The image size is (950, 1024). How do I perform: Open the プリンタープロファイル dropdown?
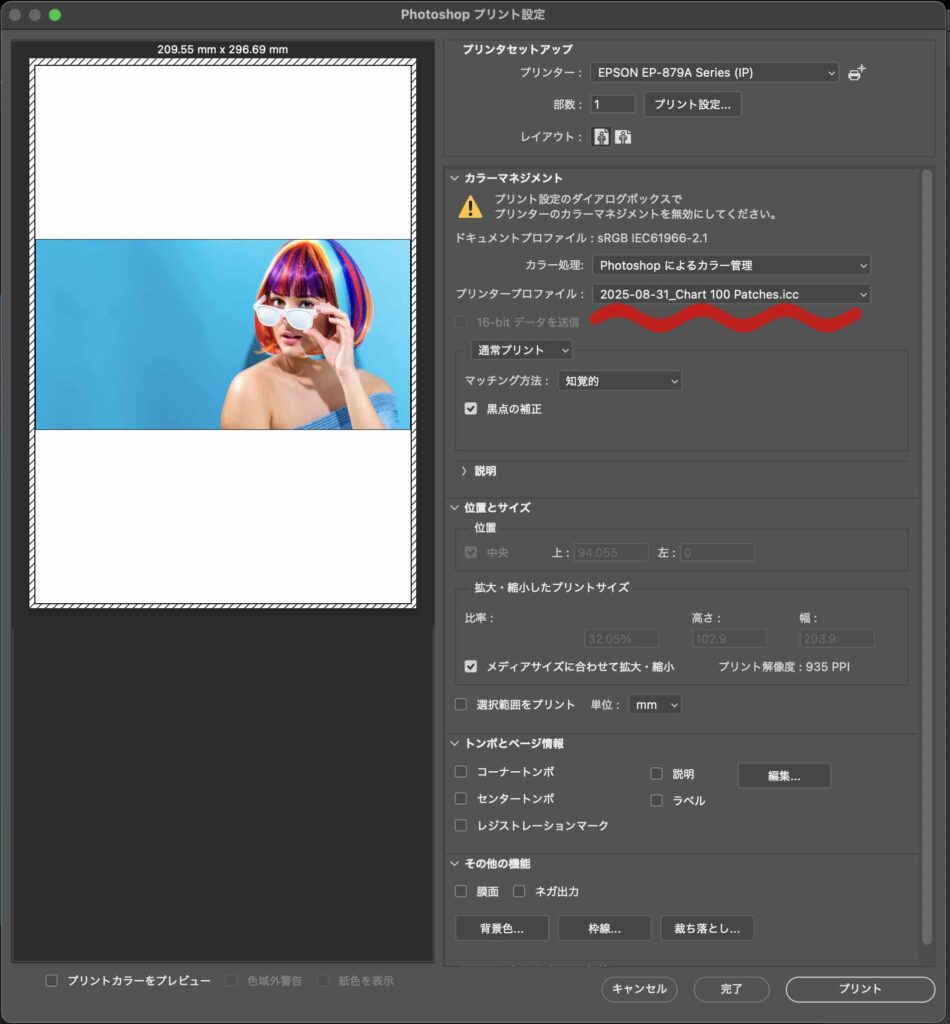pyautogui.click(x=730, y=294)
